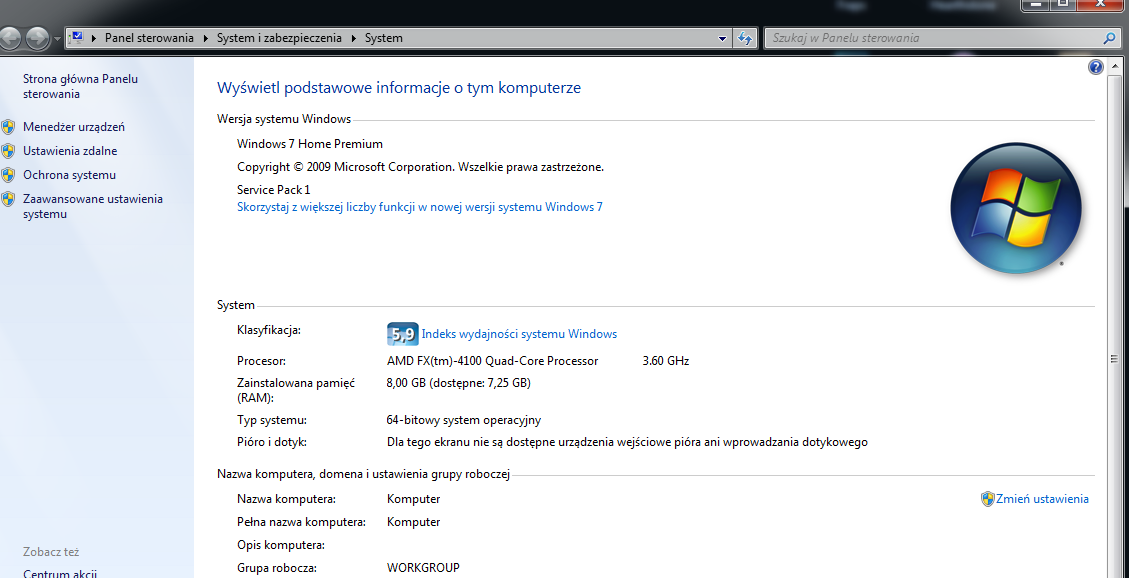Click heading 'Wyświetl podstawowe informacje o tym komputerze'

click(x=399, y=88)
